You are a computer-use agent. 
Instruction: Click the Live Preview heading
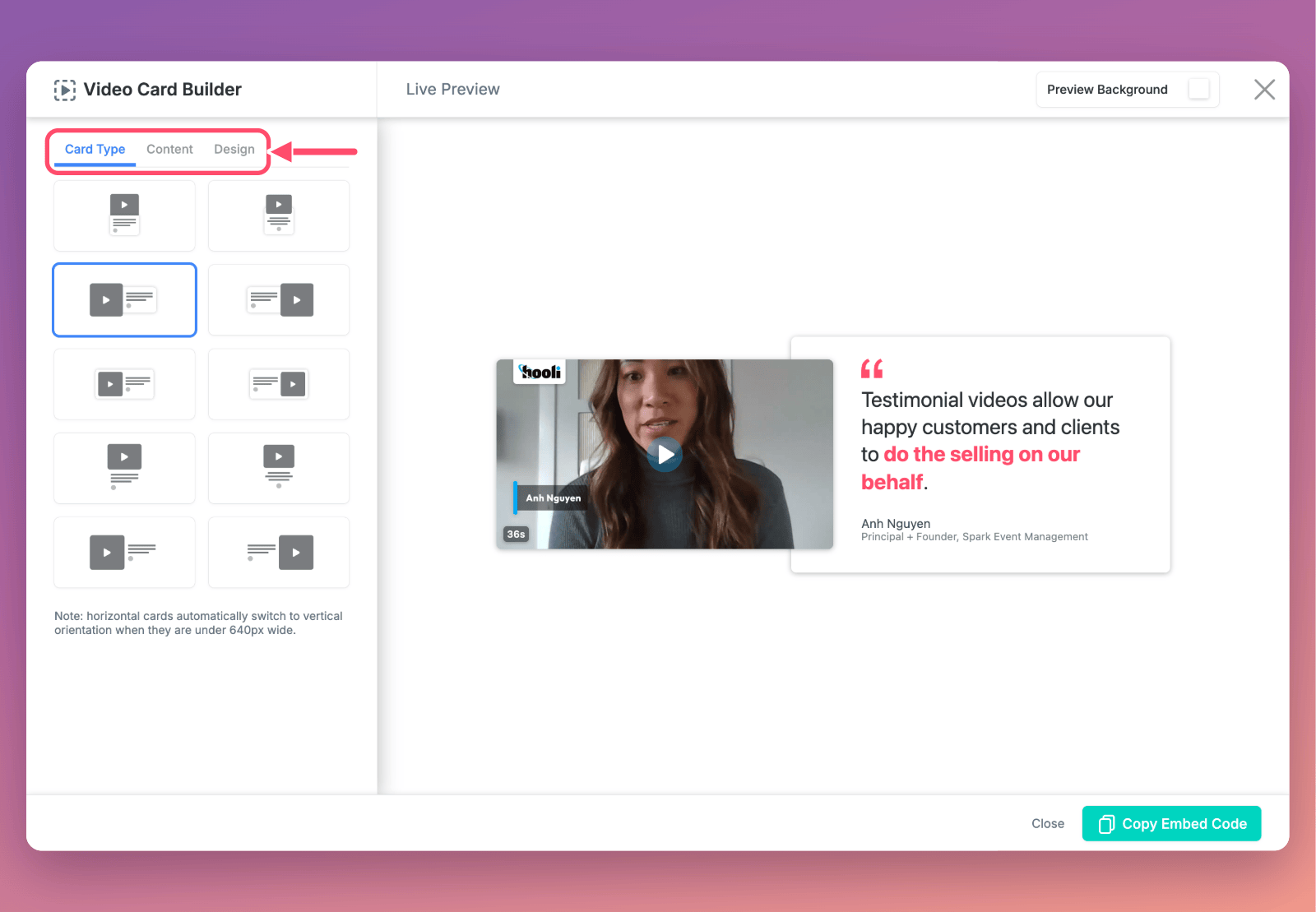point(452,89)
